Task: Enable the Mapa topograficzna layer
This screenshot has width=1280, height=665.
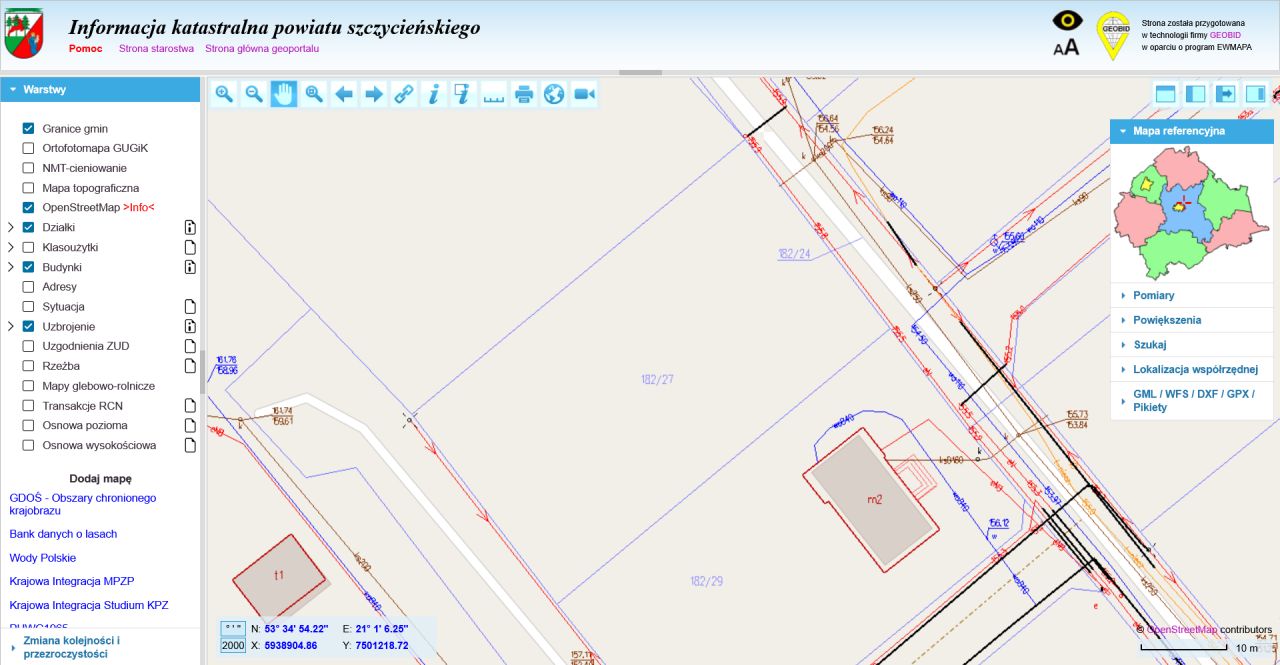Action: coord(28,188)
